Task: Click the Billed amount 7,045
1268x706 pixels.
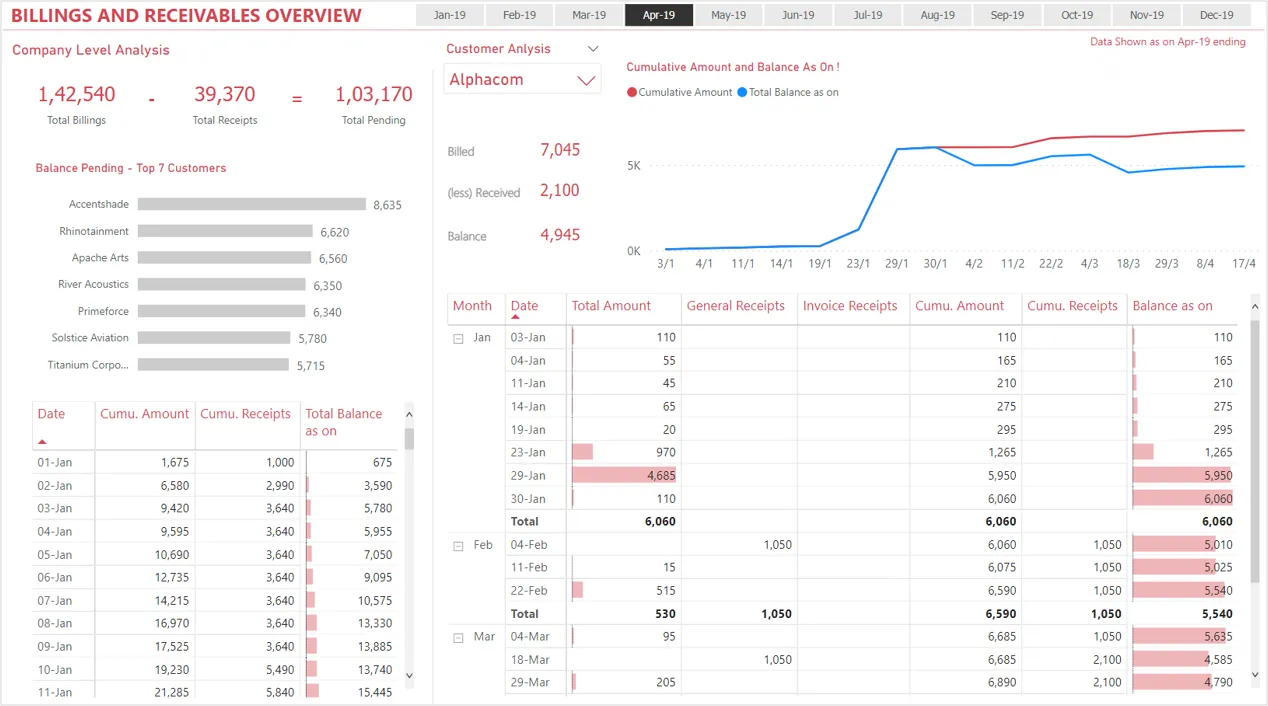Action: (560, 150)
